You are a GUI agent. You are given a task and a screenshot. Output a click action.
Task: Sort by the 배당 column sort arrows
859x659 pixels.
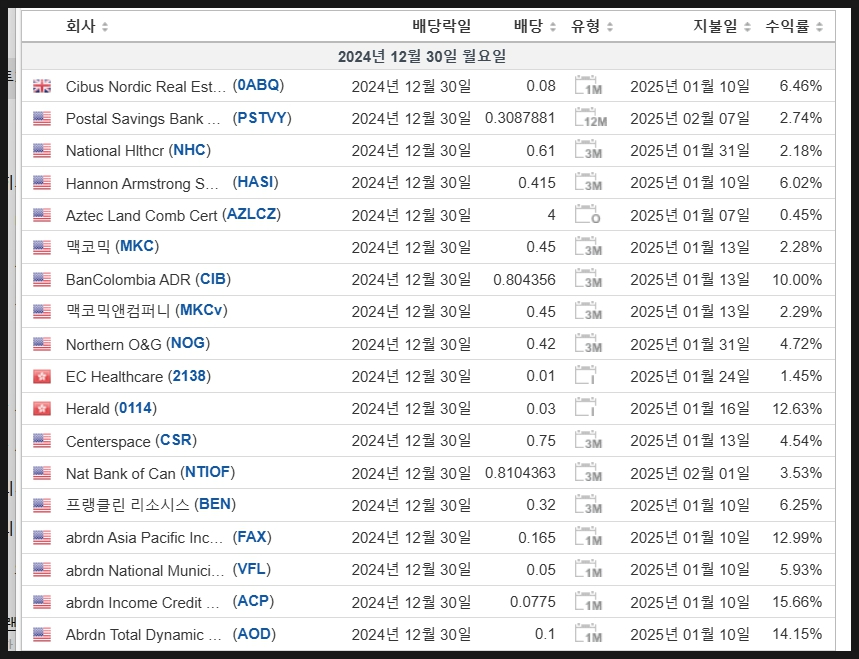tap(553, 27)
